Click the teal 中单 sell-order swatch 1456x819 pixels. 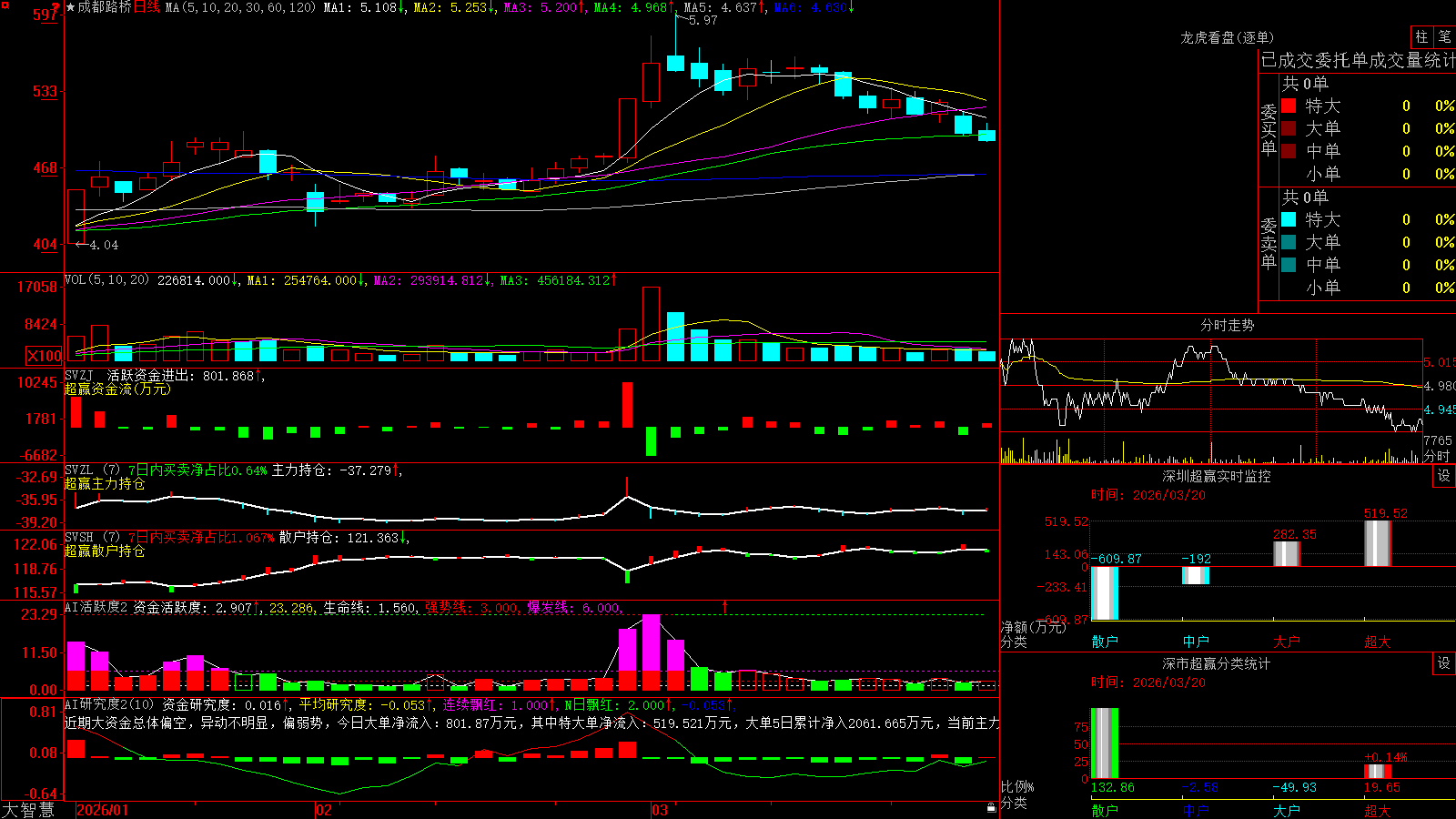[x=1289, y=265]
